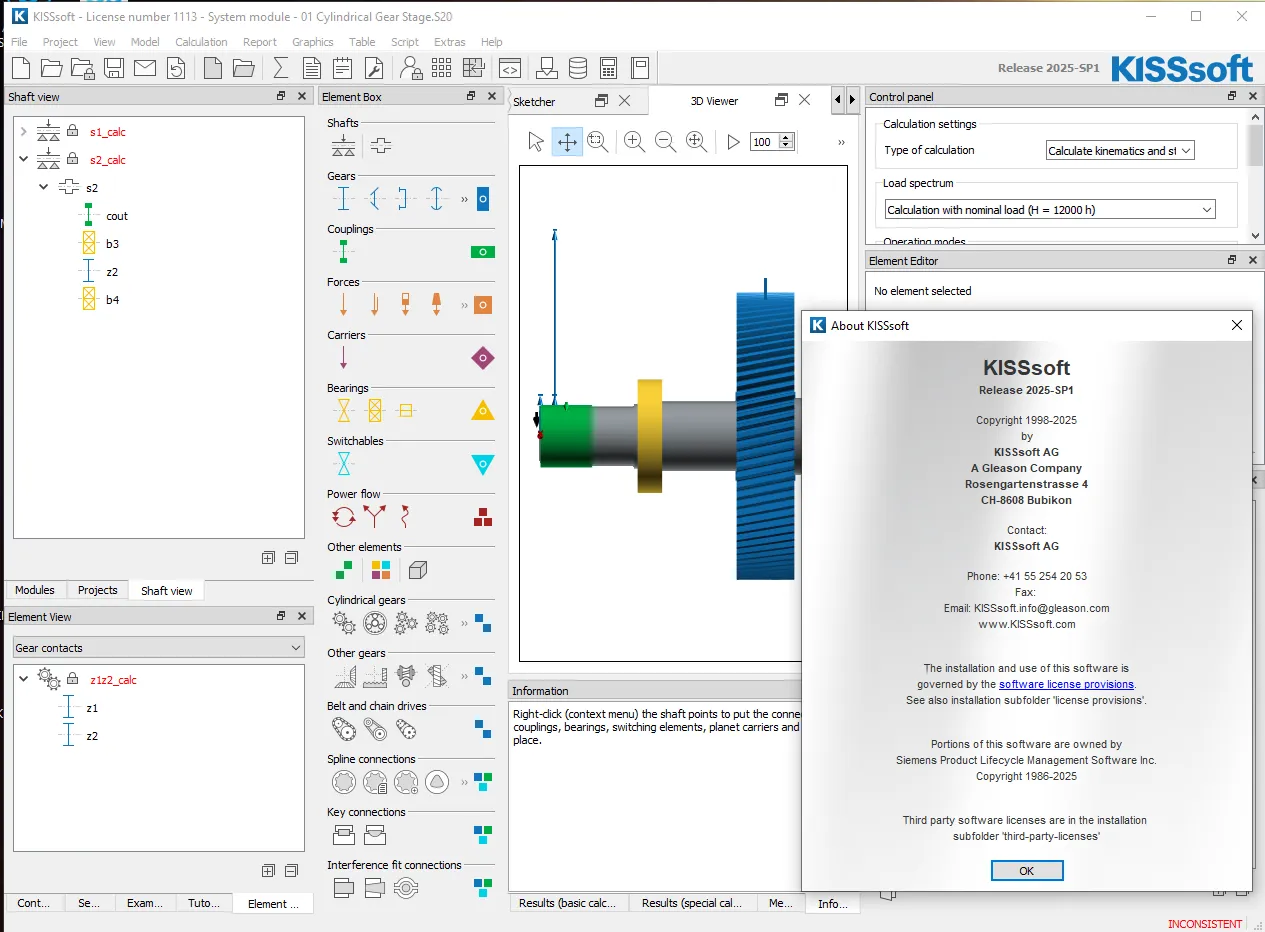The height and width of the screenshot is (932, 1265).
Task: Expand all items below the Shaft view tree
Action: click(268, 558)
